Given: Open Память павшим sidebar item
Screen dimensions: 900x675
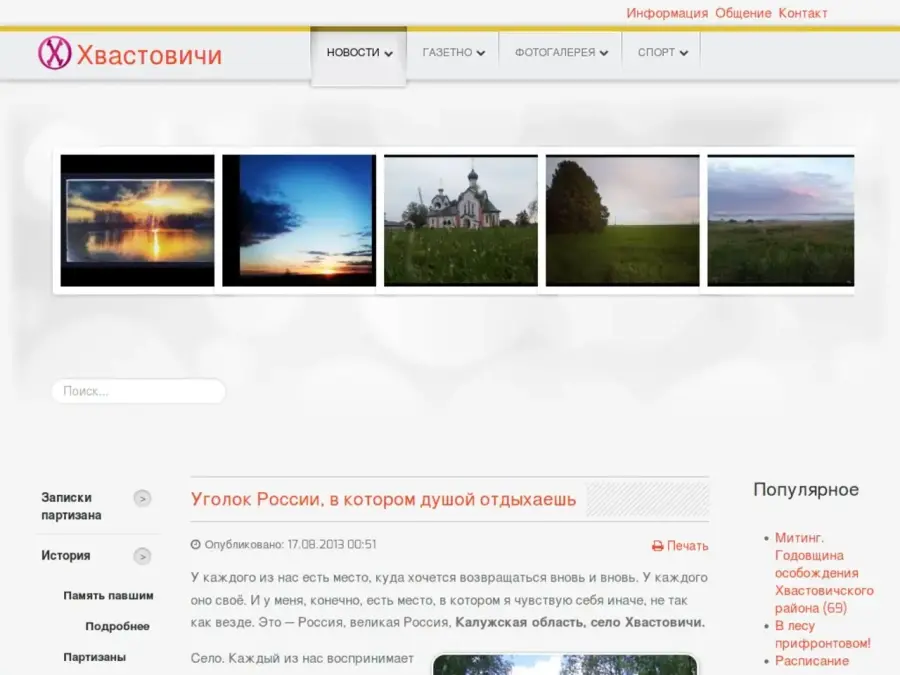Looking at the screenshot, I should (108, 596).
